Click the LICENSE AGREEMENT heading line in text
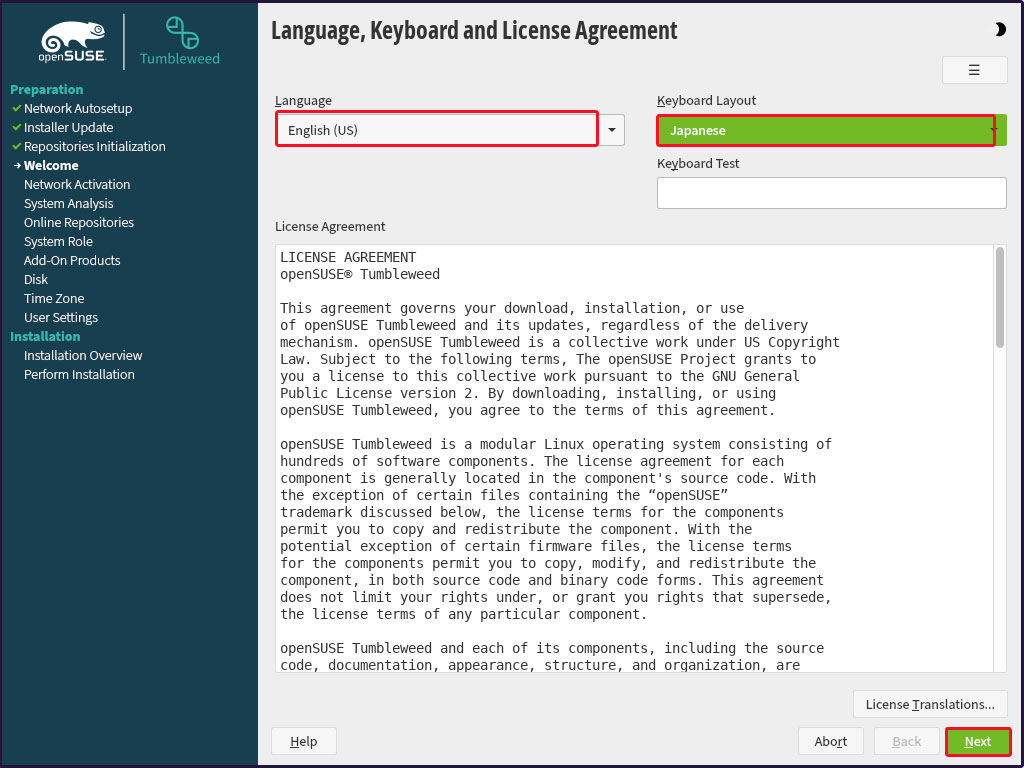 click(348, 257)
